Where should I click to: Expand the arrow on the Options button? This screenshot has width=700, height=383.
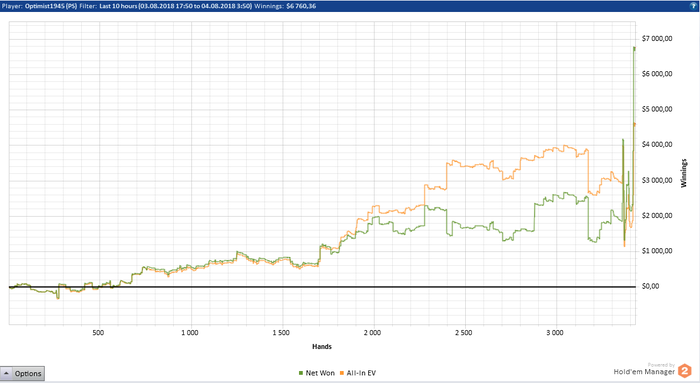click(x=7, y=373)
